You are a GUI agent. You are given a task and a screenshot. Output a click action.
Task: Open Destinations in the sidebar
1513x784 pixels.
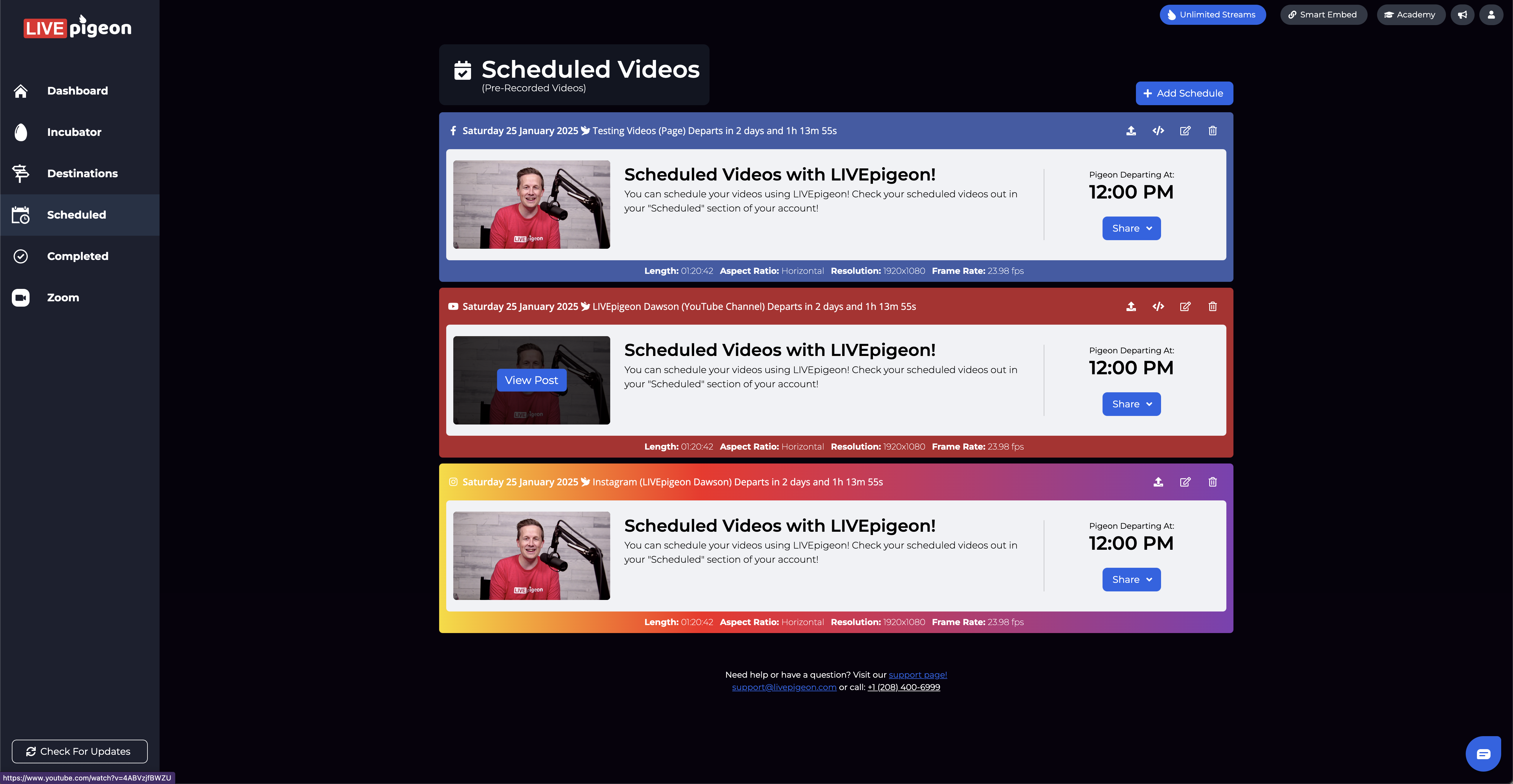point(82,173)
